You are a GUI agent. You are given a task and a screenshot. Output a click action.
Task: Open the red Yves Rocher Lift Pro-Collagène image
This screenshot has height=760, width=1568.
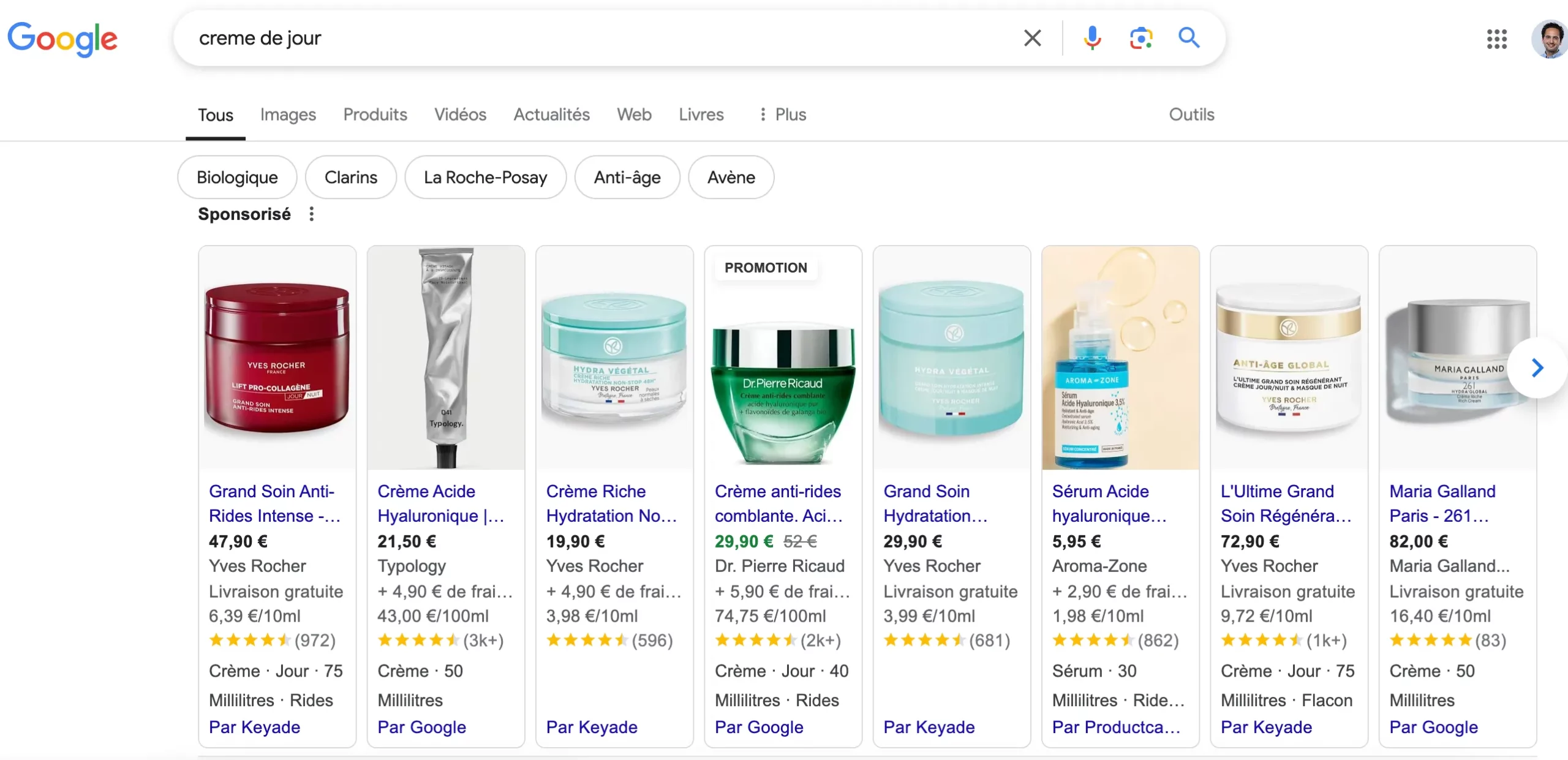tap(277, 358)
